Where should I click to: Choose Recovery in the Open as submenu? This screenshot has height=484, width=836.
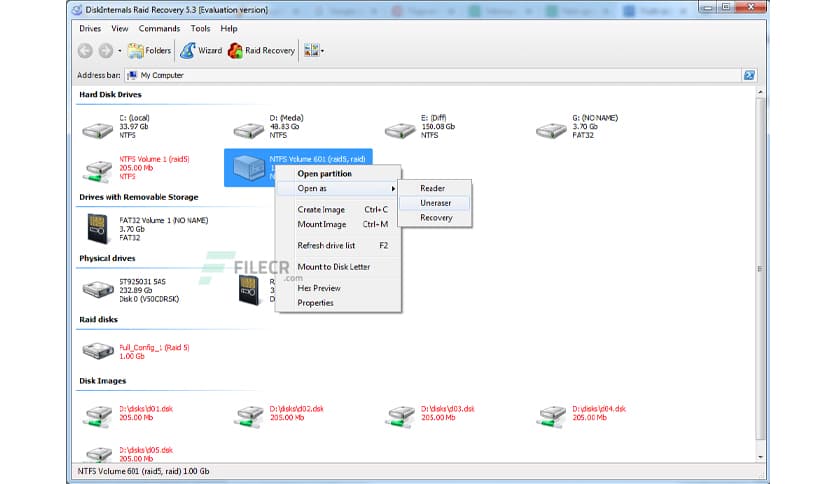435,218
